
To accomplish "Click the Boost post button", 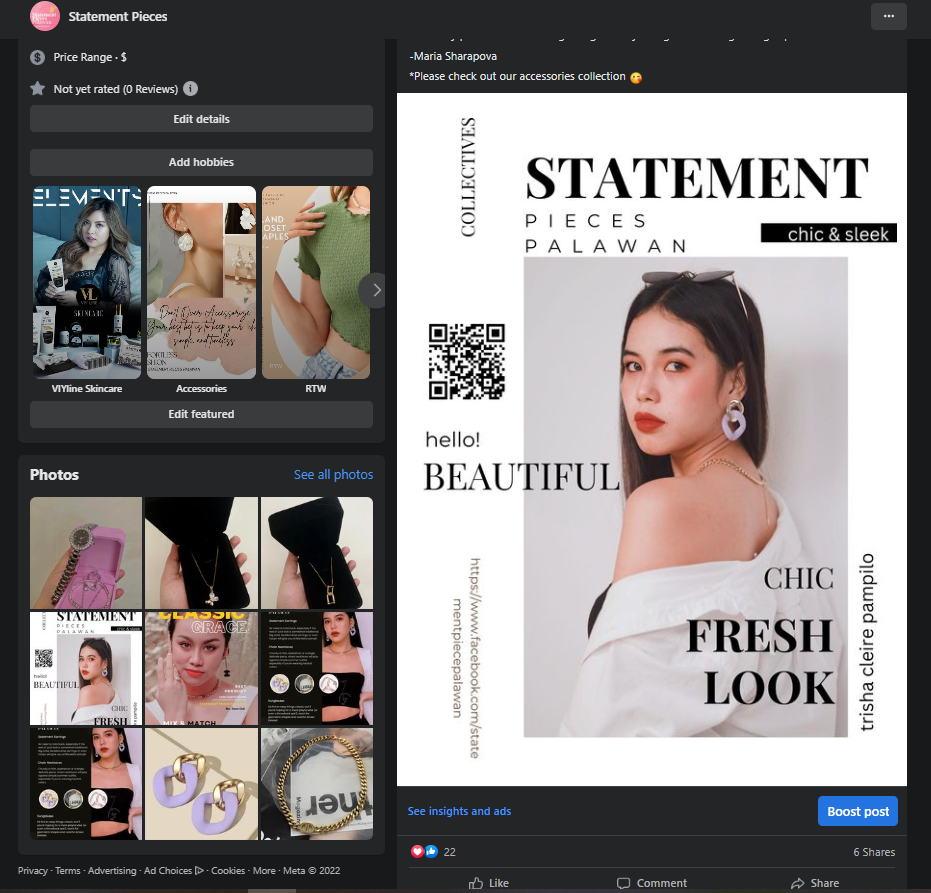I will point(857,811).
